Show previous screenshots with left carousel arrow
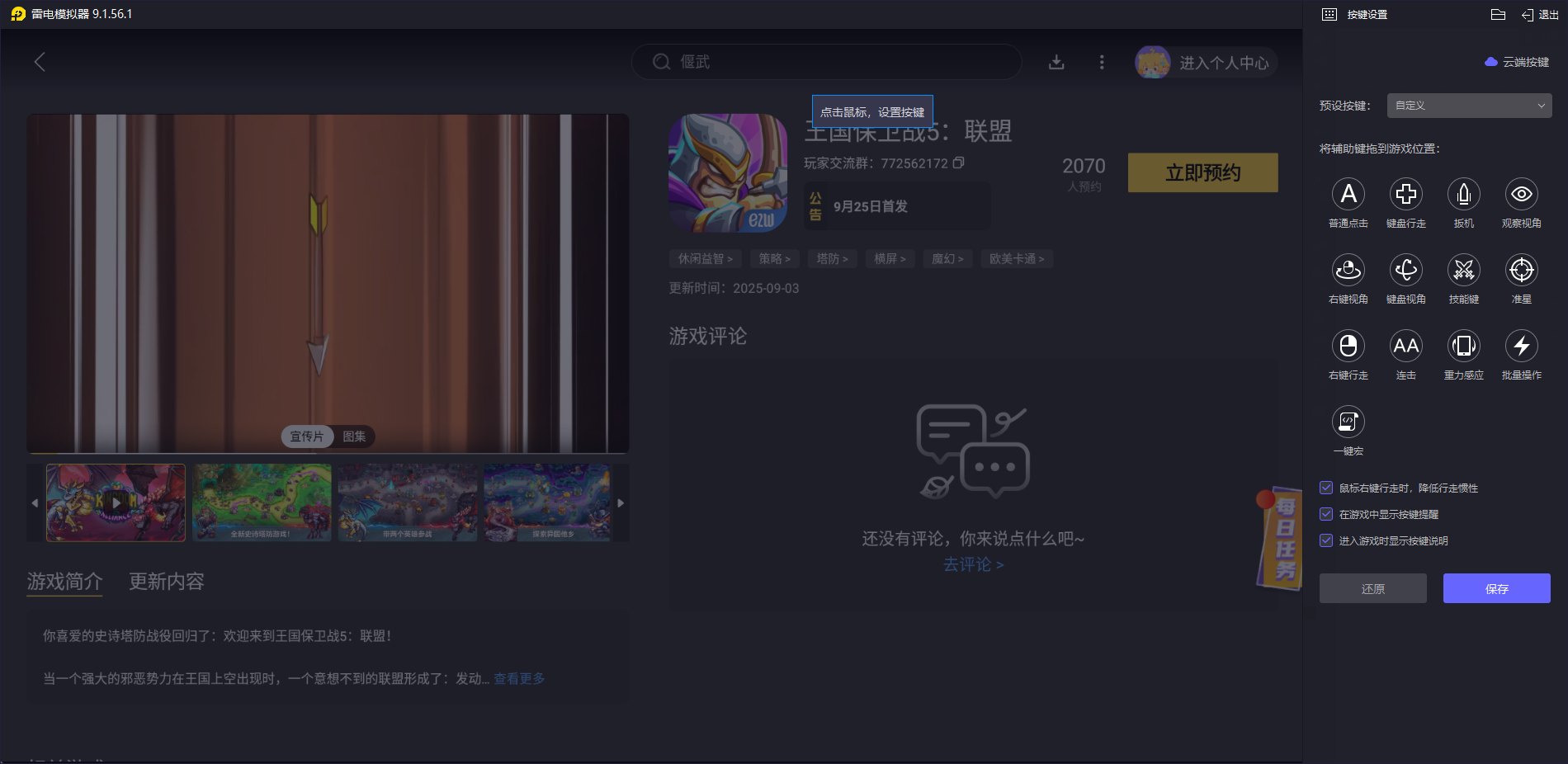 pos(35,502)
